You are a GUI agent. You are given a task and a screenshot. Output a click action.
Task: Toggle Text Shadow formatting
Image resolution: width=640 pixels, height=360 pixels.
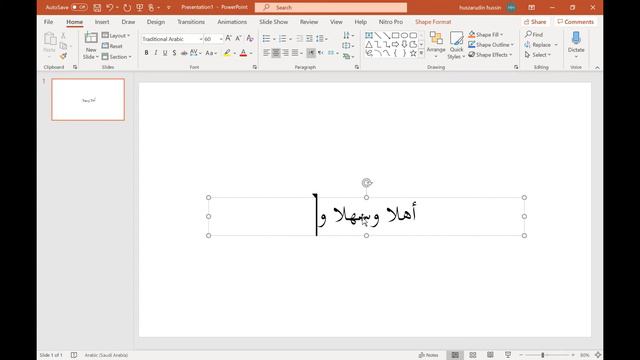174,53
